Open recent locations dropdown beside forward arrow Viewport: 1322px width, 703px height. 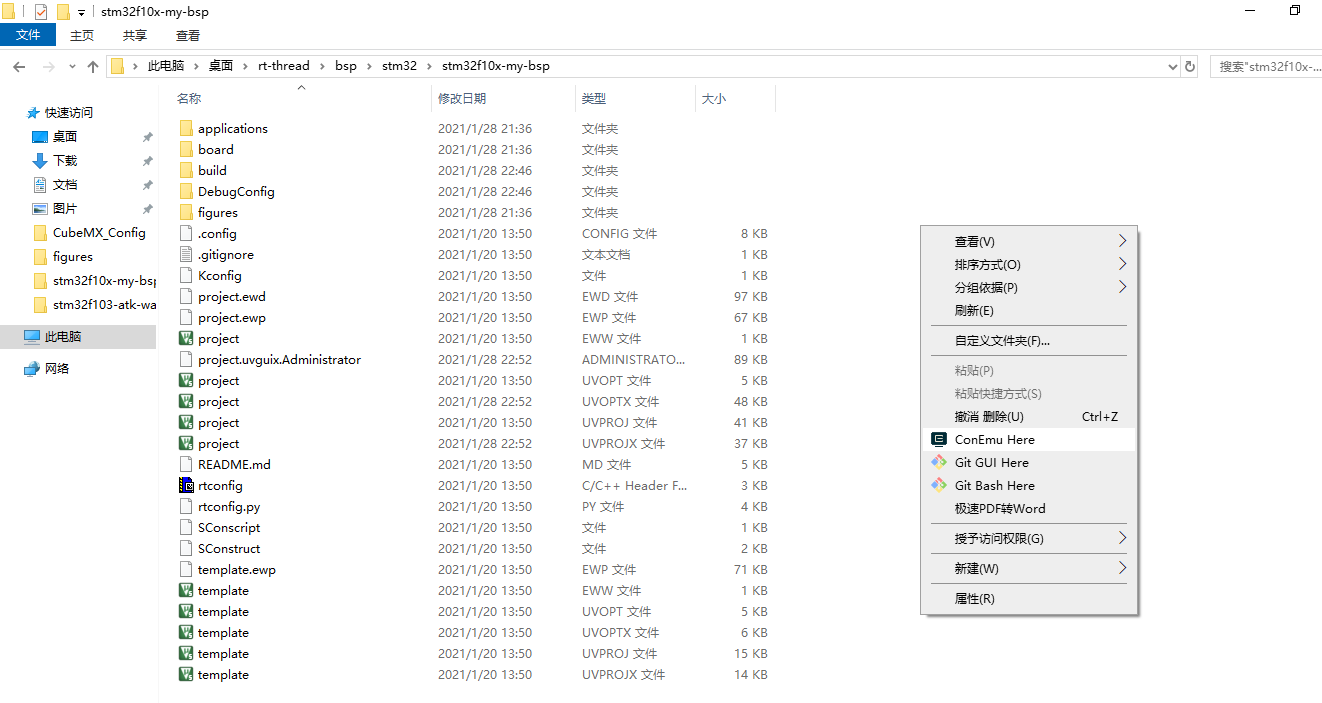pyautogui.click(x=72, y=66)
